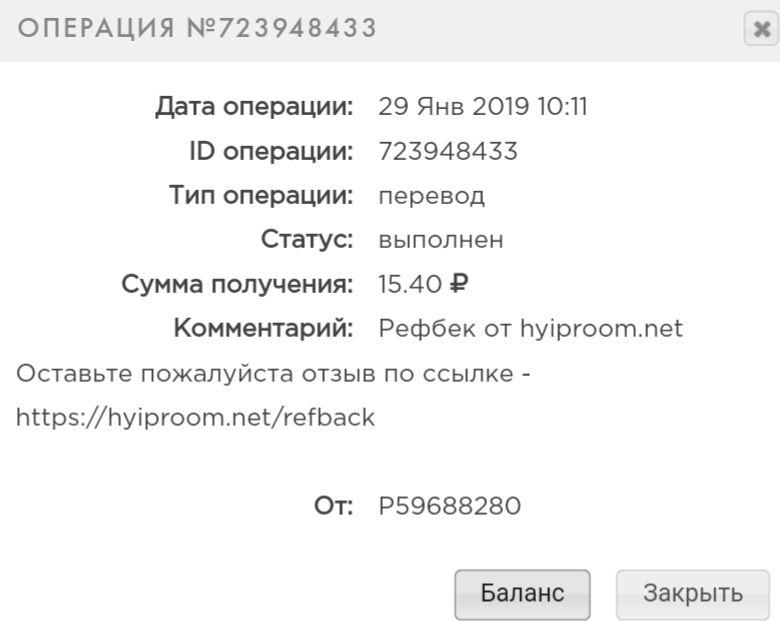The height and width of the screenshot is (621, 780).
Task: Open the Баланс button
Action: (522, 594)
